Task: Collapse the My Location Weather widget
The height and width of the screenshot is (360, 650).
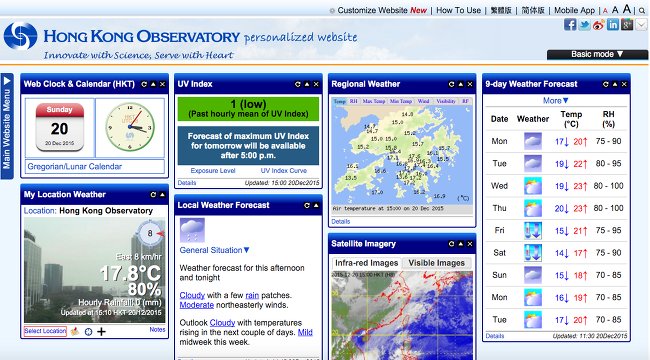Action: pyautogui.click(x=162, y=195)
